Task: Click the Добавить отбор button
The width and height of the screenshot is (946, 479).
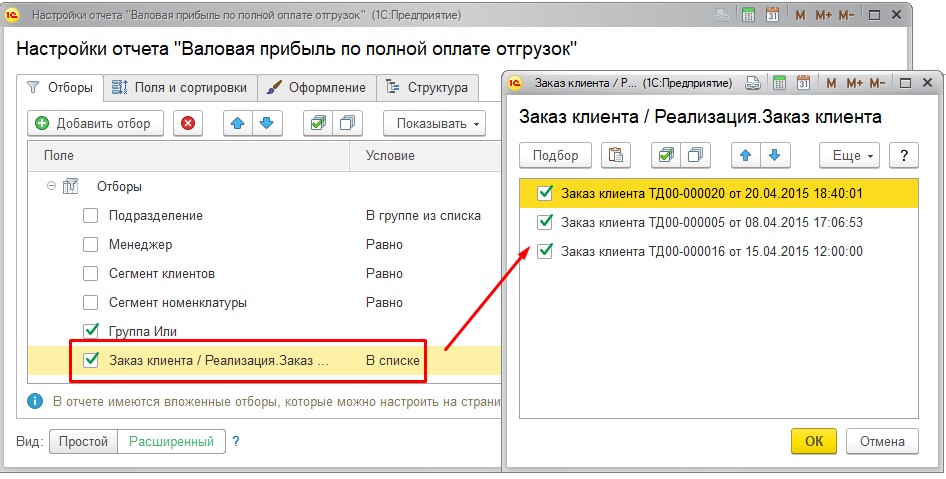Action: (x=94, y=123)
